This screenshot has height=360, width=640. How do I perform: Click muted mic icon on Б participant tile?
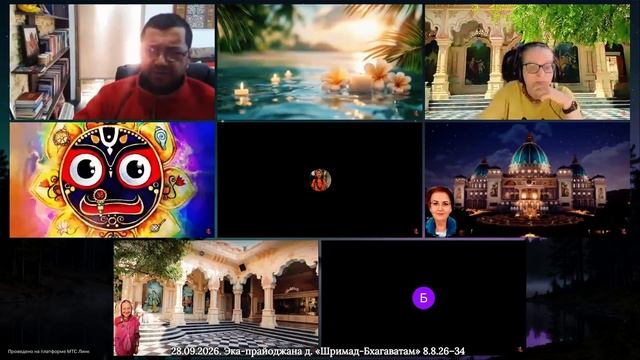(520, 349)
